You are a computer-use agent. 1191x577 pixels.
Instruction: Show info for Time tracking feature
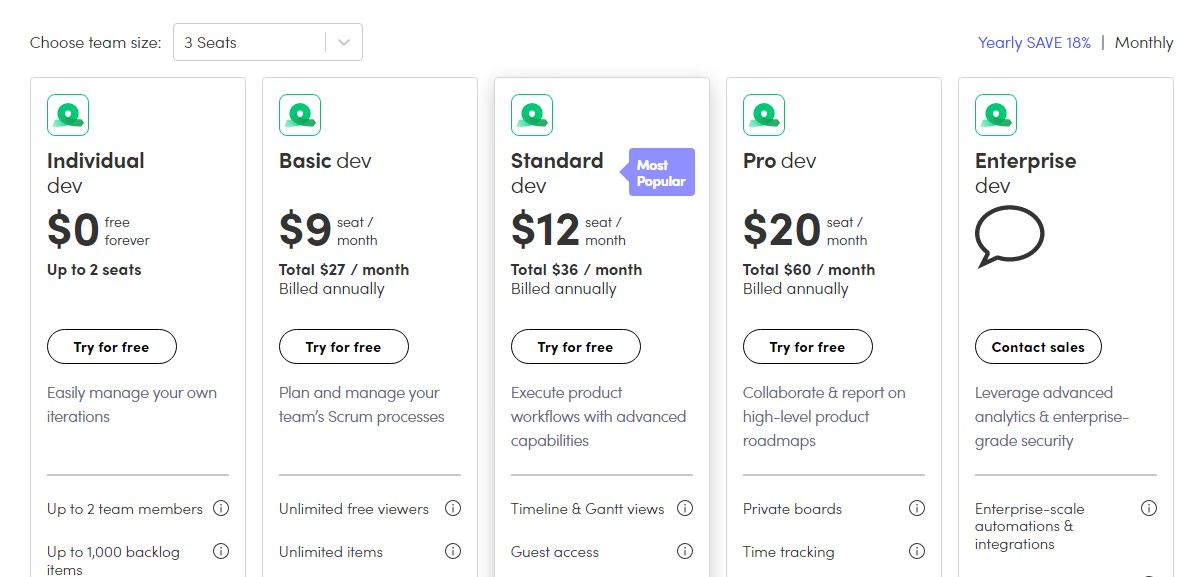(917, 551)
